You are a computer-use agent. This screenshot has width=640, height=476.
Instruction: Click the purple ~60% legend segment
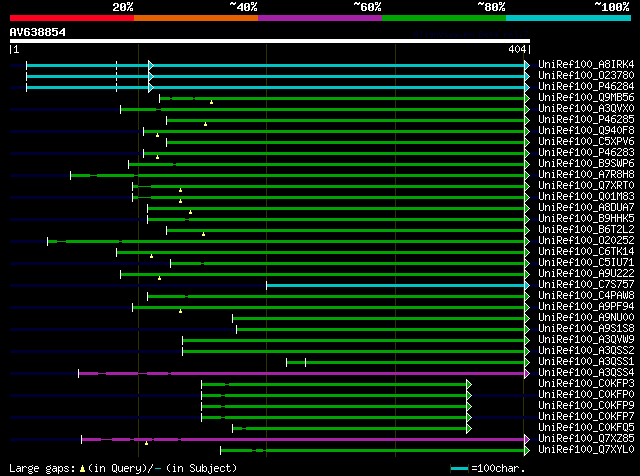click(x=320, y=18)
